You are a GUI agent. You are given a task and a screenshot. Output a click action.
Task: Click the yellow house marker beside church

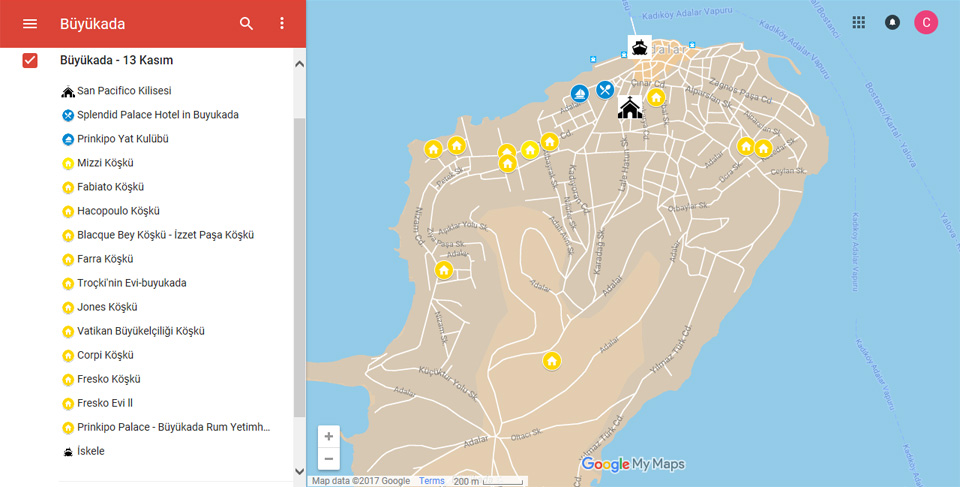tap(656, 97)
